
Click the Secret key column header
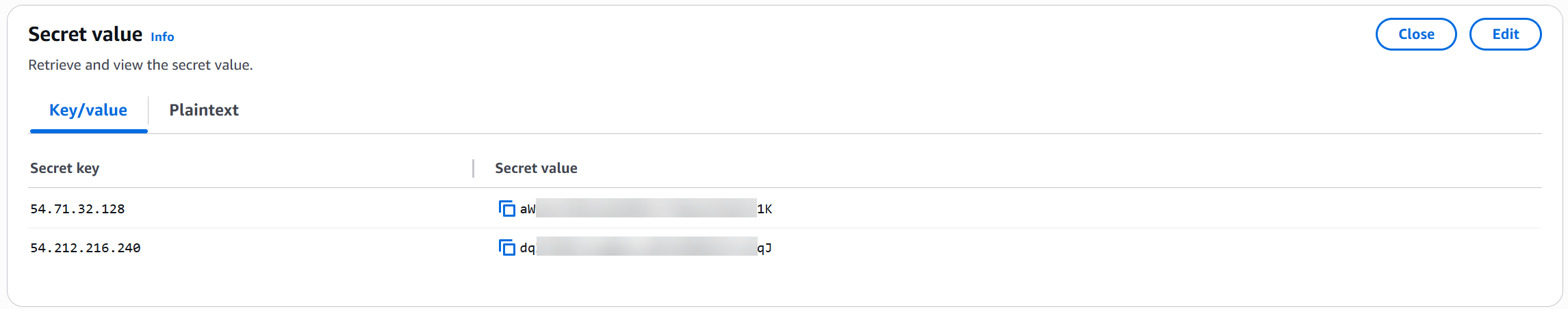tap(65, 168)
